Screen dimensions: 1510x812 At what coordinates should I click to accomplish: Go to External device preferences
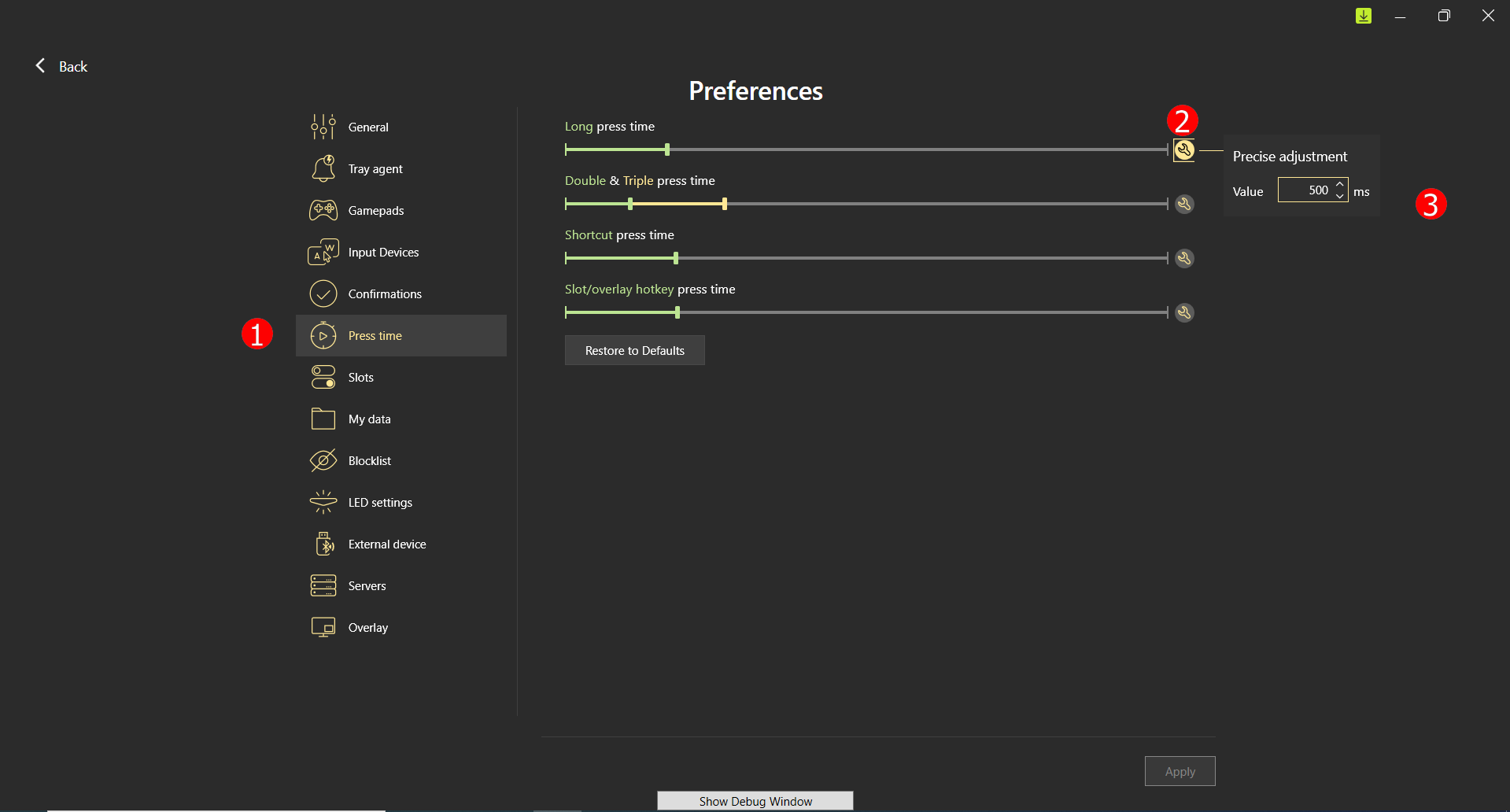pos(386,544)
